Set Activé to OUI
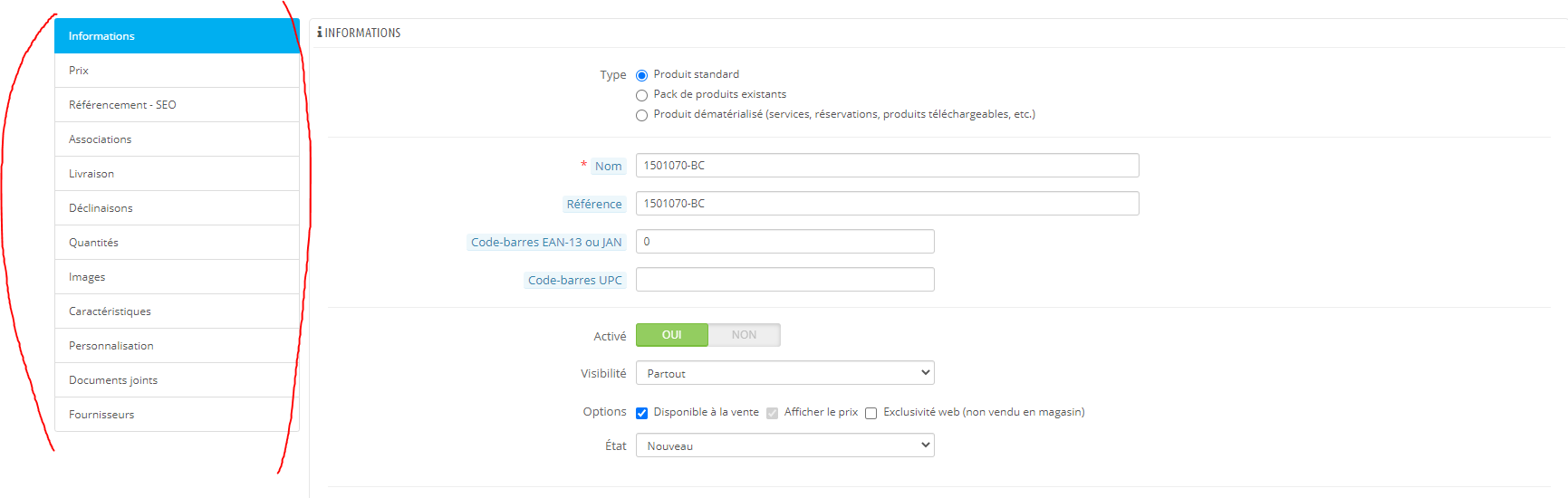 pyautogui.click(x=672, y=335)
